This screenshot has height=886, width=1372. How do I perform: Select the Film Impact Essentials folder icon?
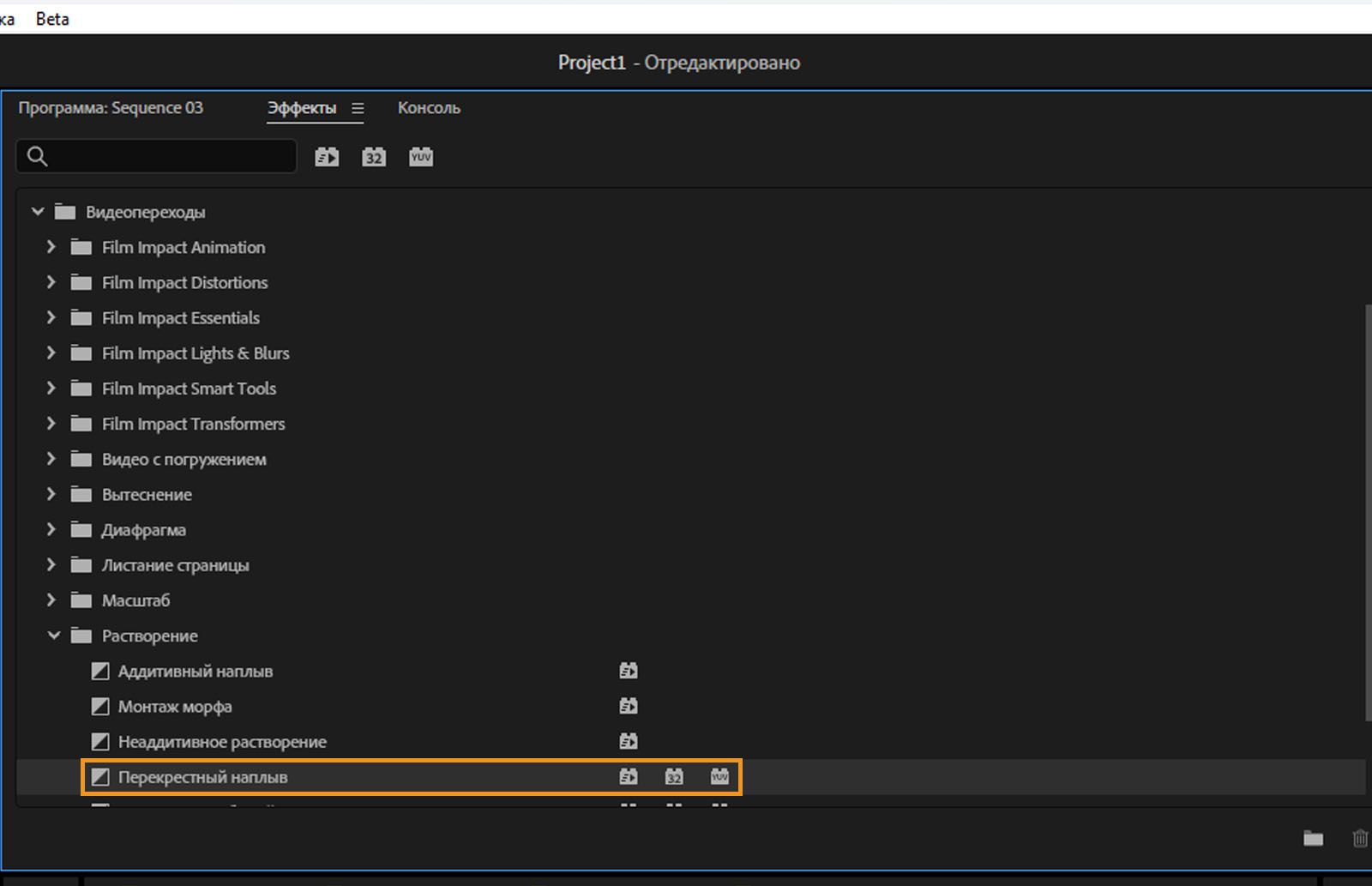81,317
